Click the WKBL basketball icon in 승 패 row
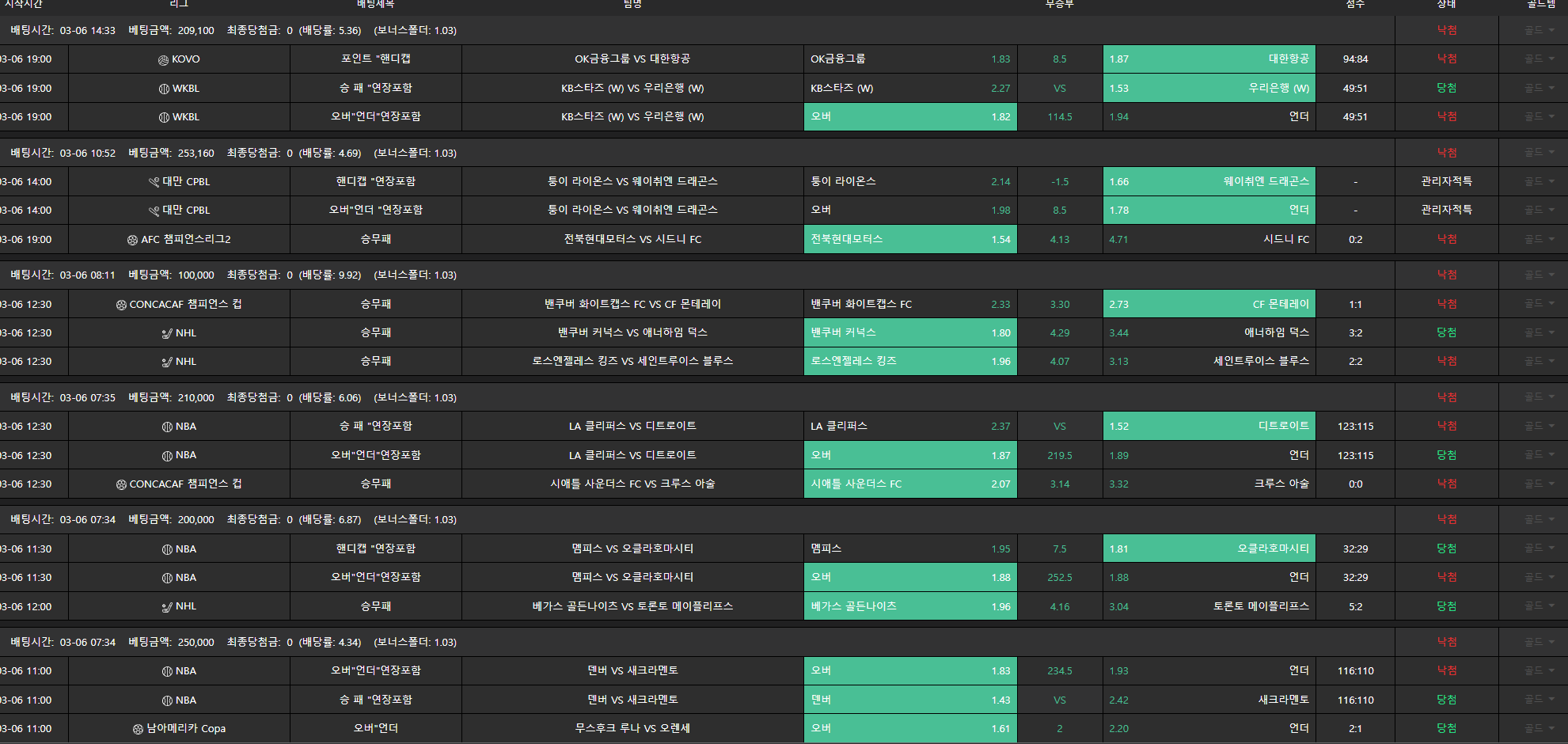Screen dimensions: 1568x744 pyautogui.click(x=164, y=89)
